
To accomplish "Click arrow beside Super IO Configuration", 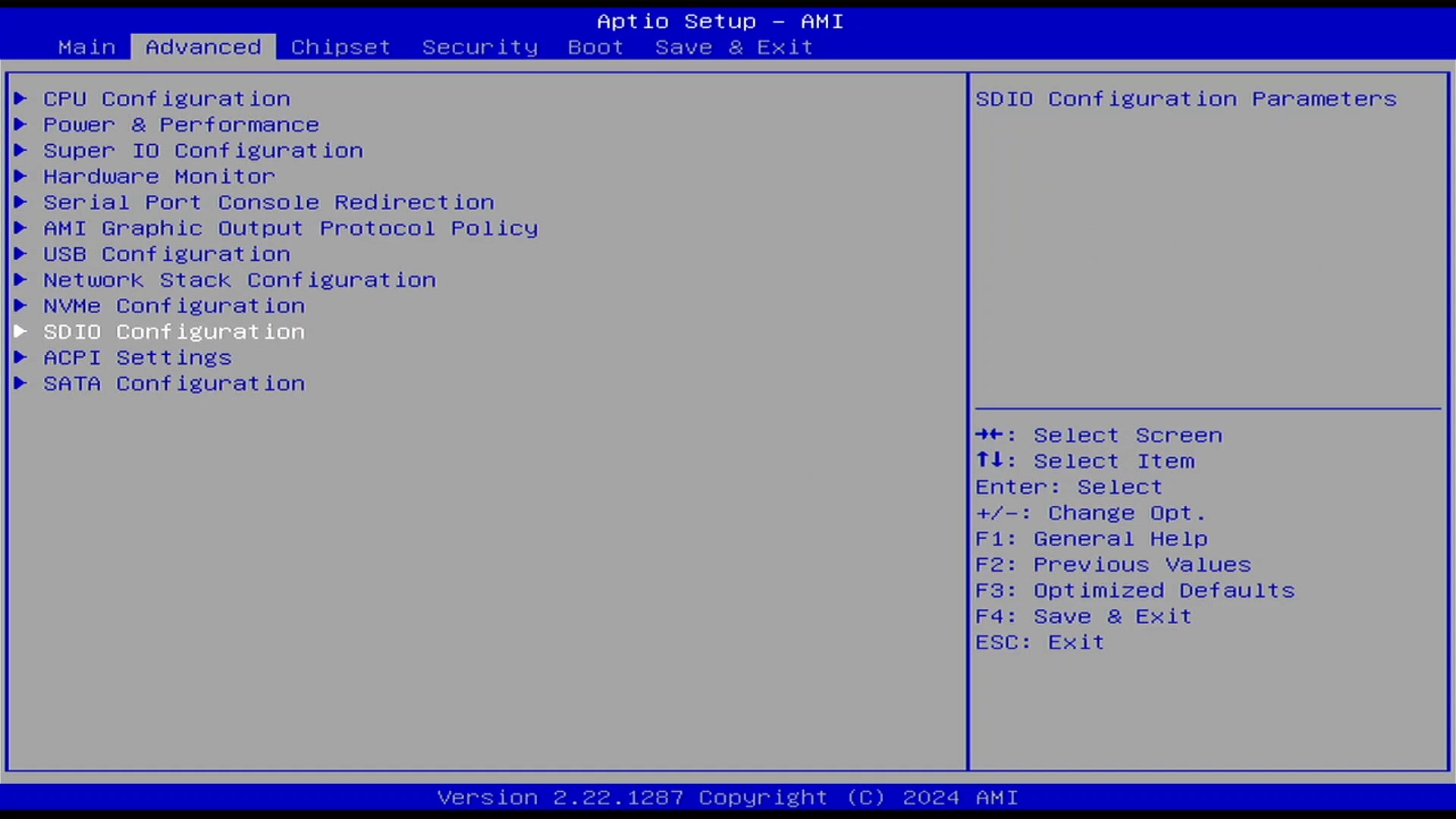I will coord(20,149).
